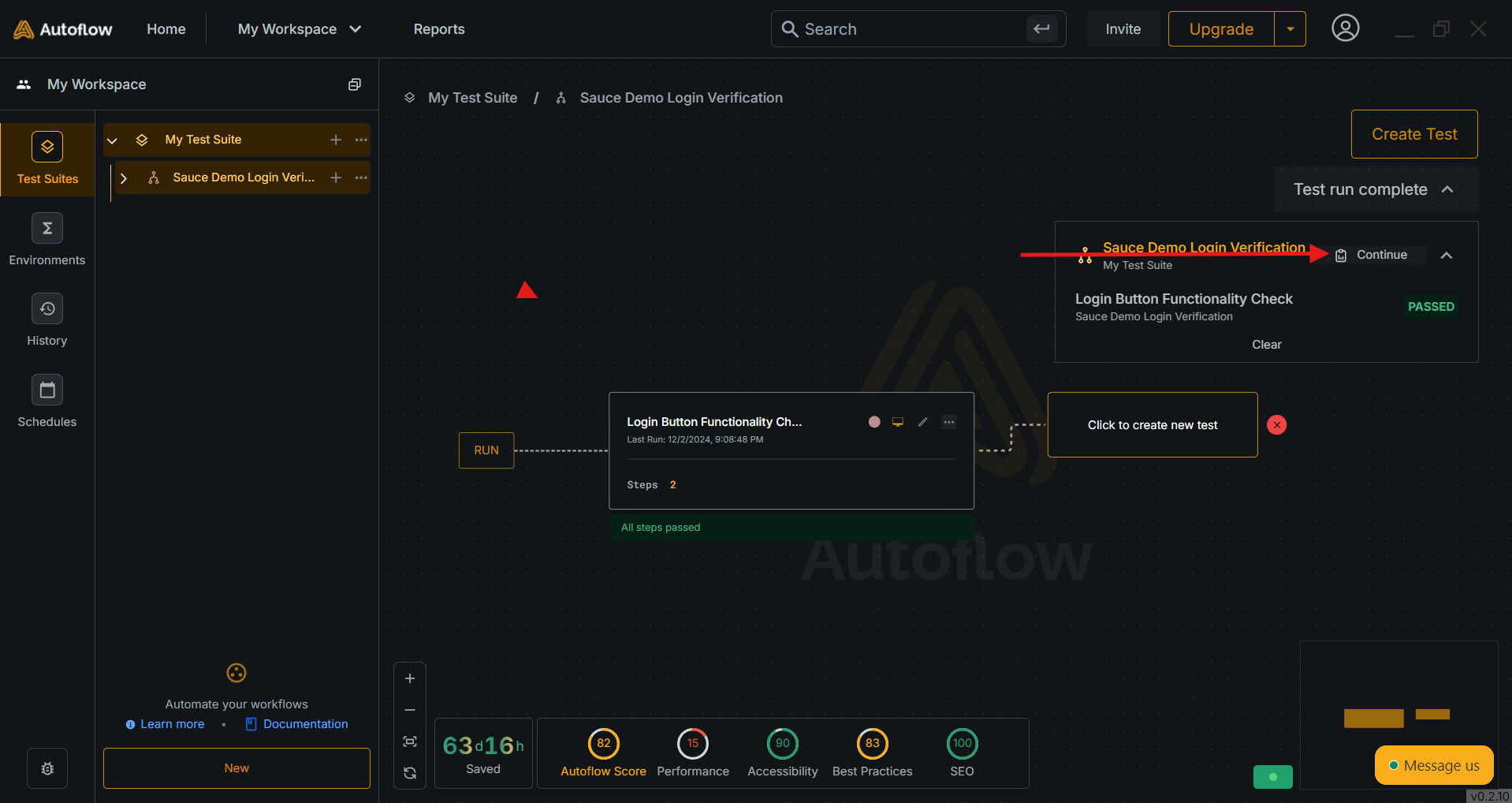This screenshot has width=1512, height=803.
Task: Collapse the Test run complete panel
Action: pos(1447,189)
